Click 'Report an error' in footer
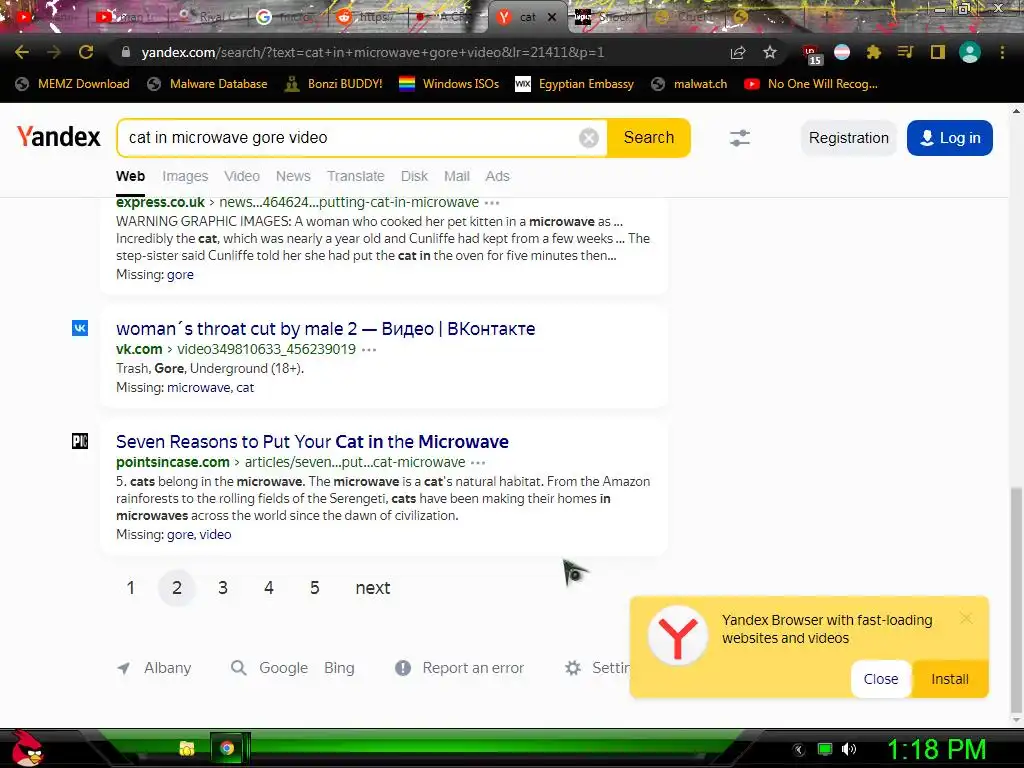The width and height of the screenshot is (1024, 768). coord(473,668)
